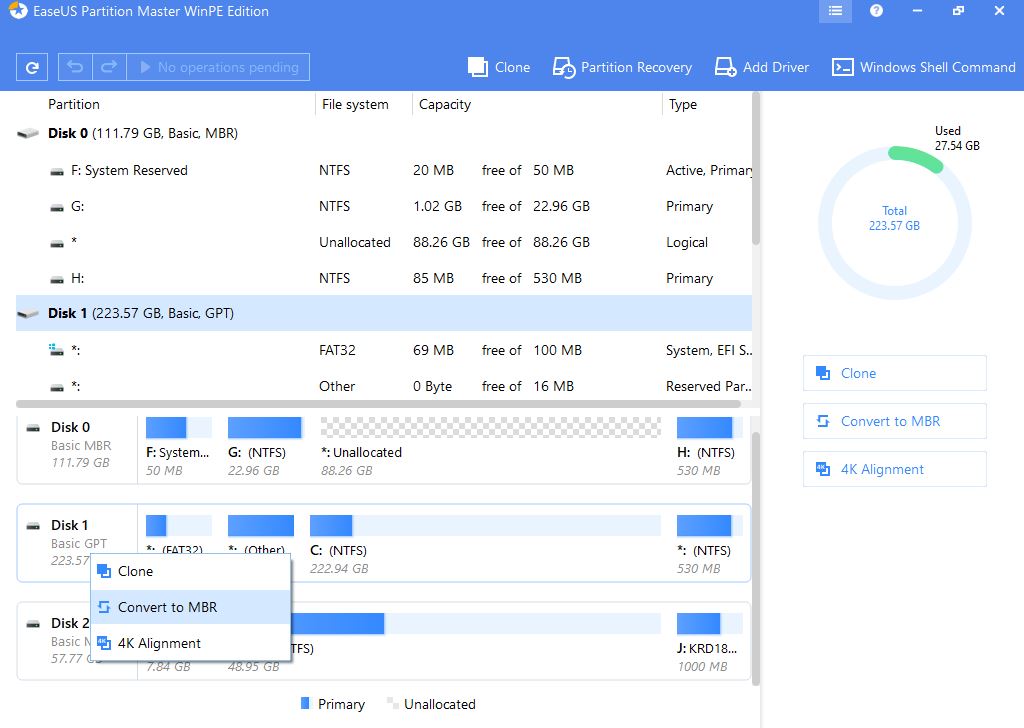Open the help question mark icon
This screenshot has height=728, width=1024.
coord(876,12)
